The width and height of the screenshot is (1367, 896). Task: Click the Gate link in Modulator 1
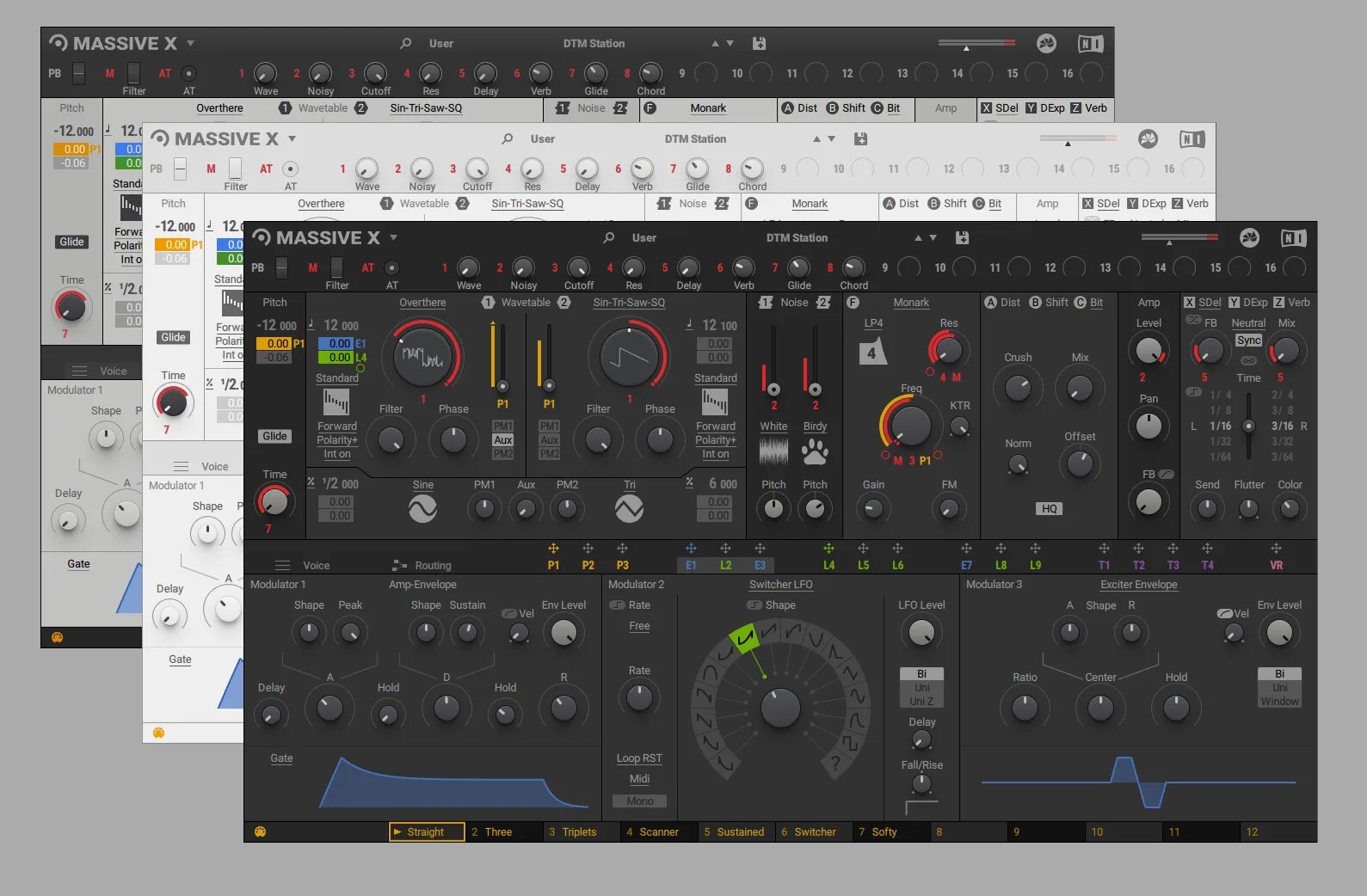[x=281, y=758]
